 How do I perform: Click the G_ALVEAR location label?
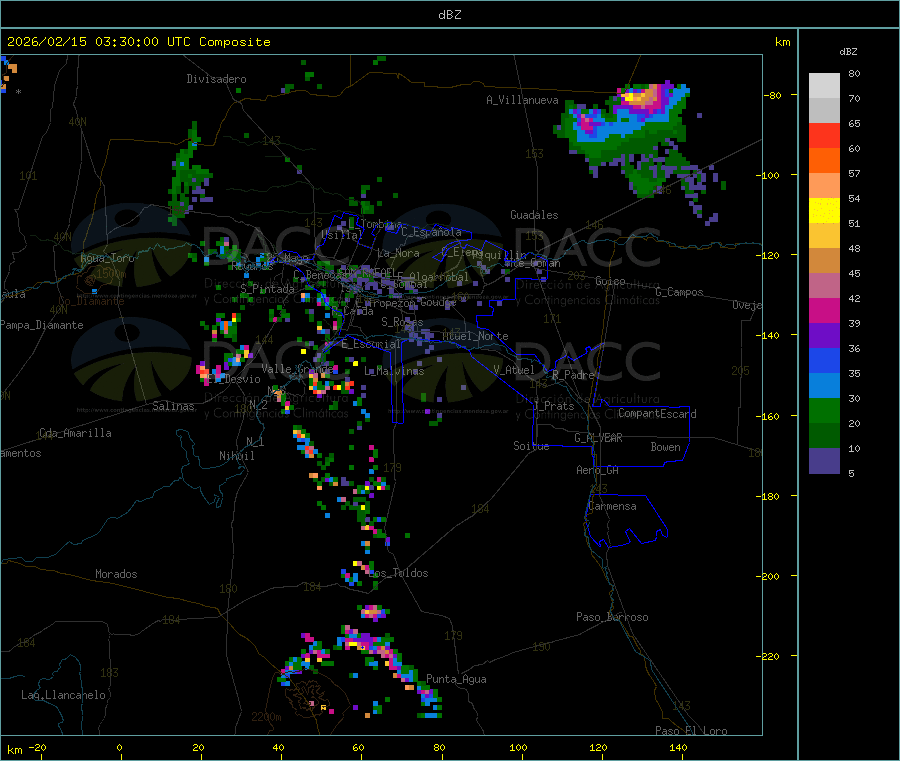pos(598,438)
